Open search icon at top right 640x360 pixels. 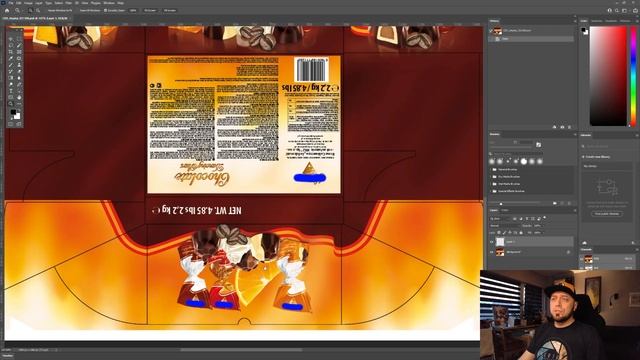click(x=617, y=11)
